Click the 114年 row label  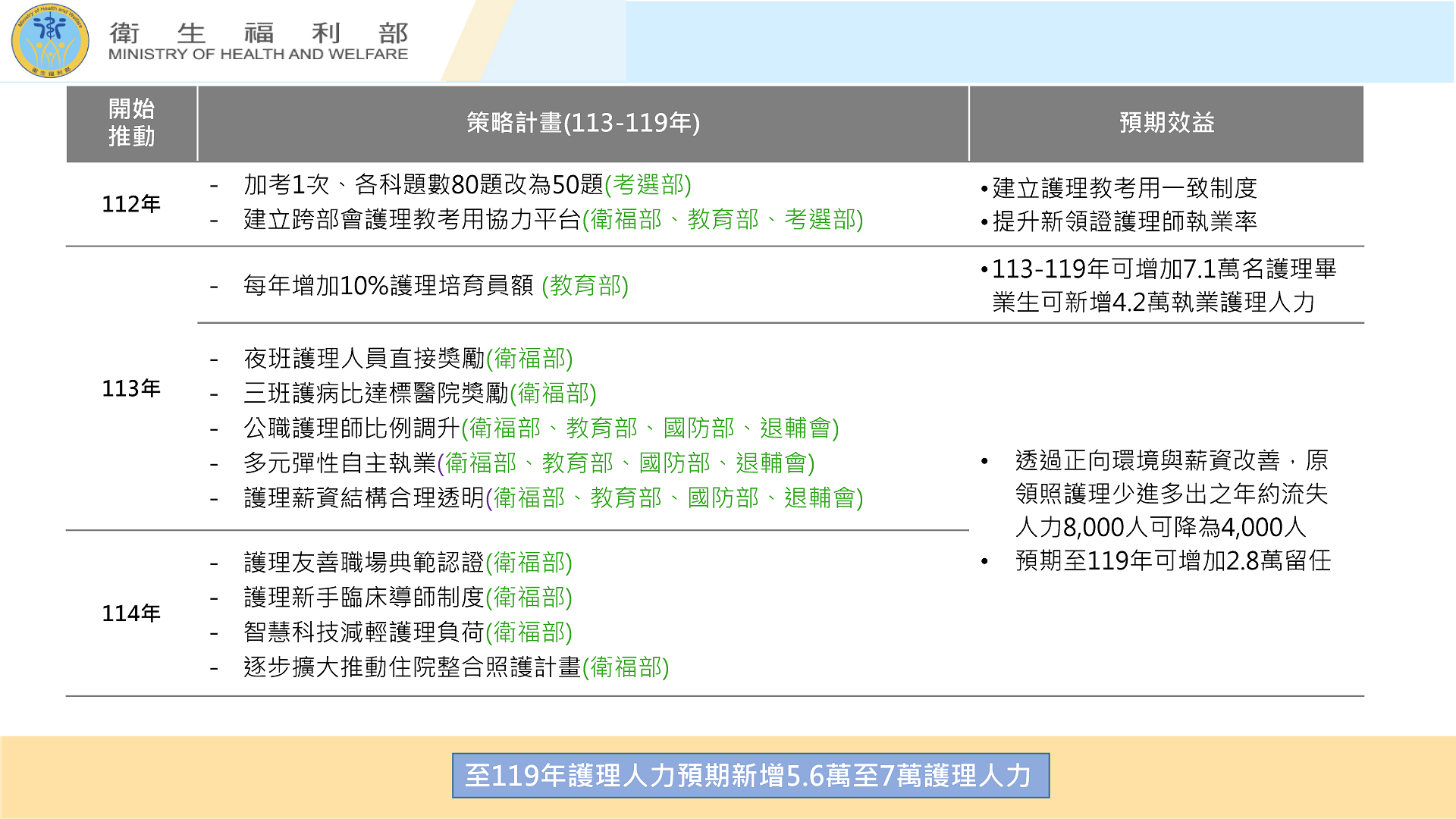(x=131, y=613)
